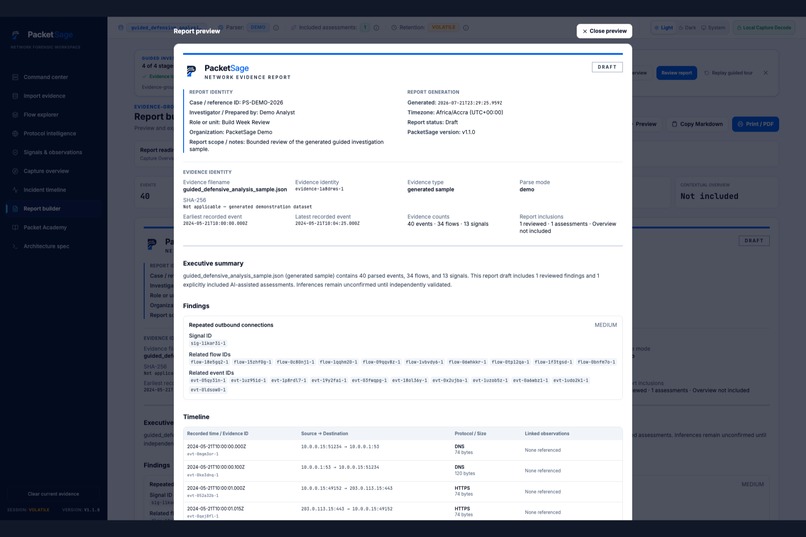Click the Flow explorer sidebar icon
This screenshot has width=806, height=537.
(15, 115)
